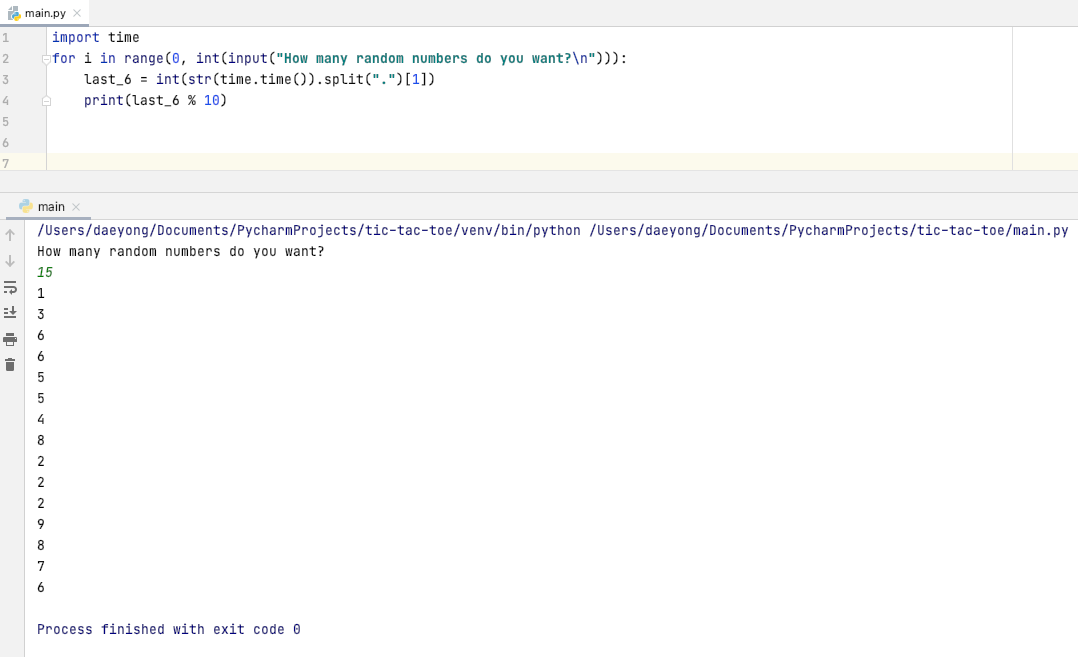Select the green '15' input value in console
1078x657 pixels.
point(43,272)
